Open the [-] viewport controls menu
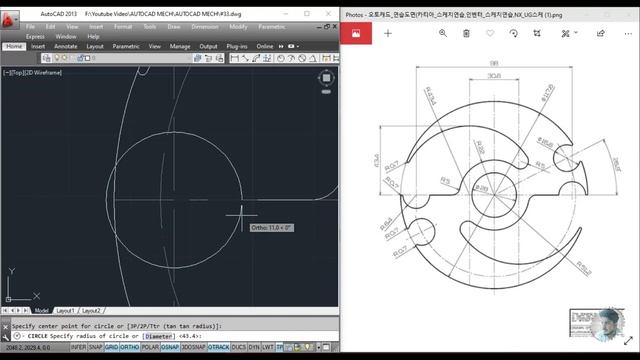 pos(7,73)
